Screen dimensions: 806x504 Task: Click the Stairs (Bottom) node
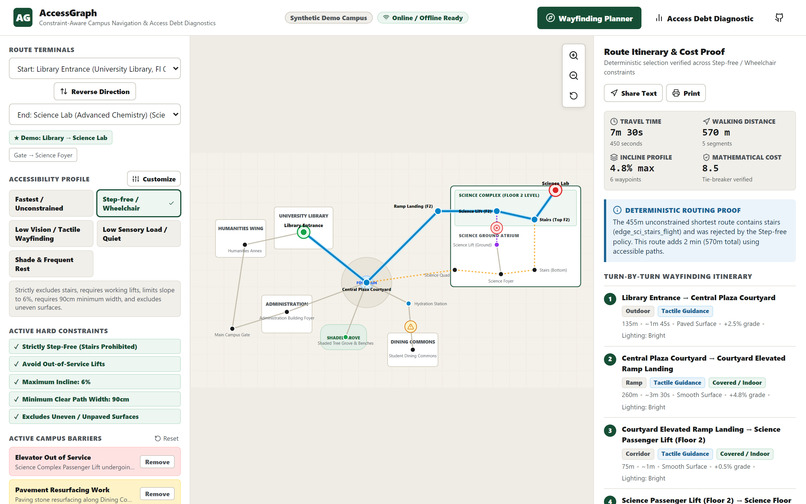[535, 269]
